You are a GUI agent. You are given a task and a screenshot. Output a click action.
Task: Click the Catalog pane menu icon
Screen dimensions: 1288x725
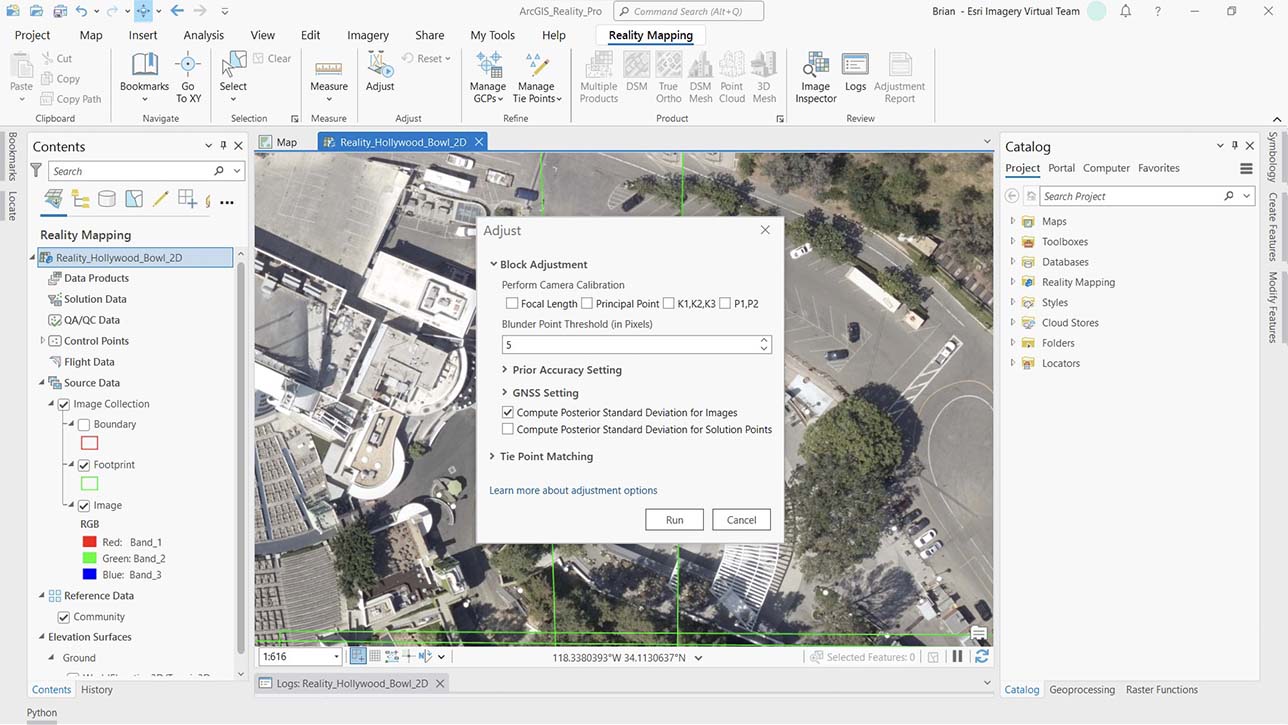1246,168
